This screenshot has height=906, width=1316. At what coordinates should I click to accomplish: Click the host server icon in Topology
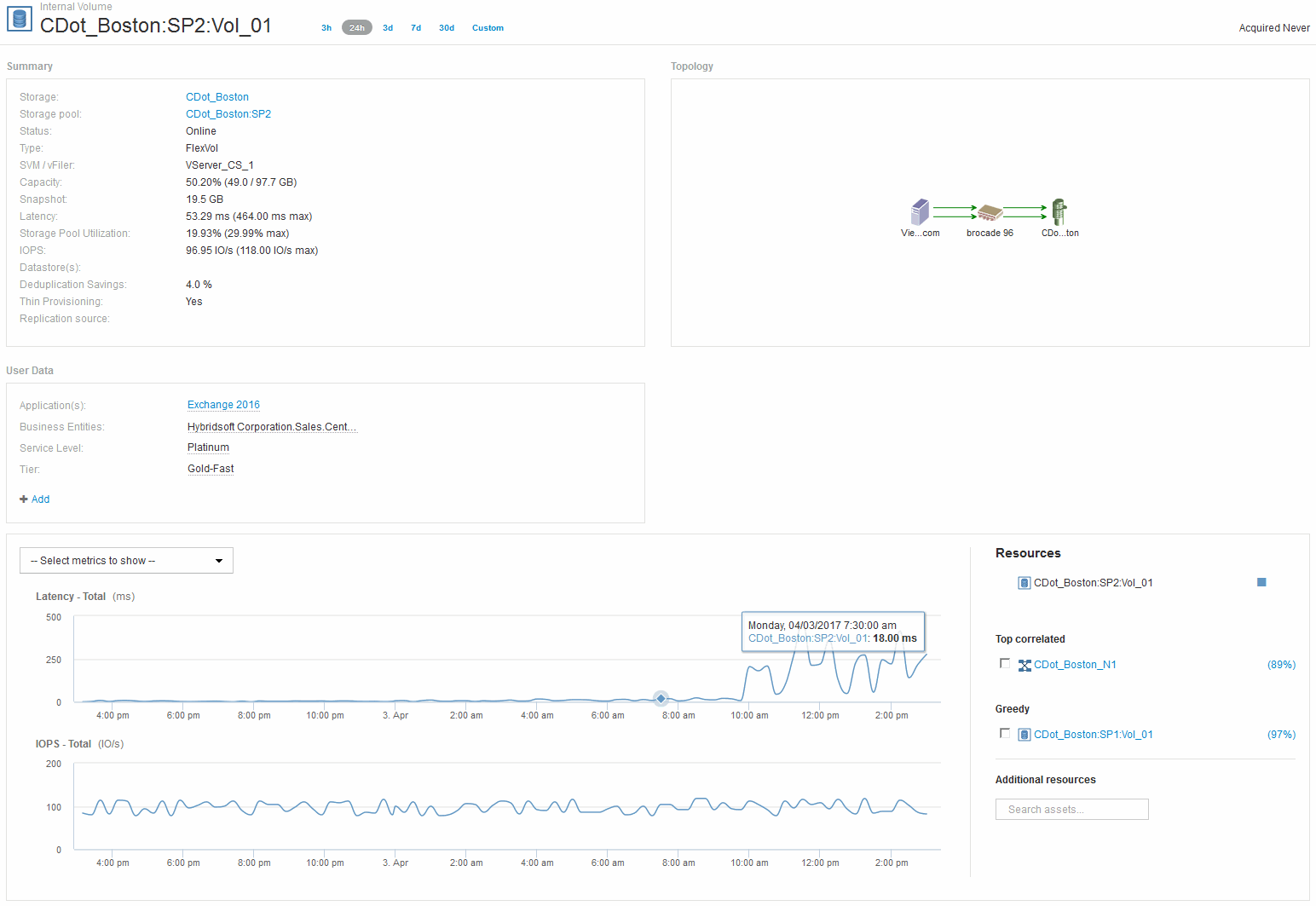point(920,211)
